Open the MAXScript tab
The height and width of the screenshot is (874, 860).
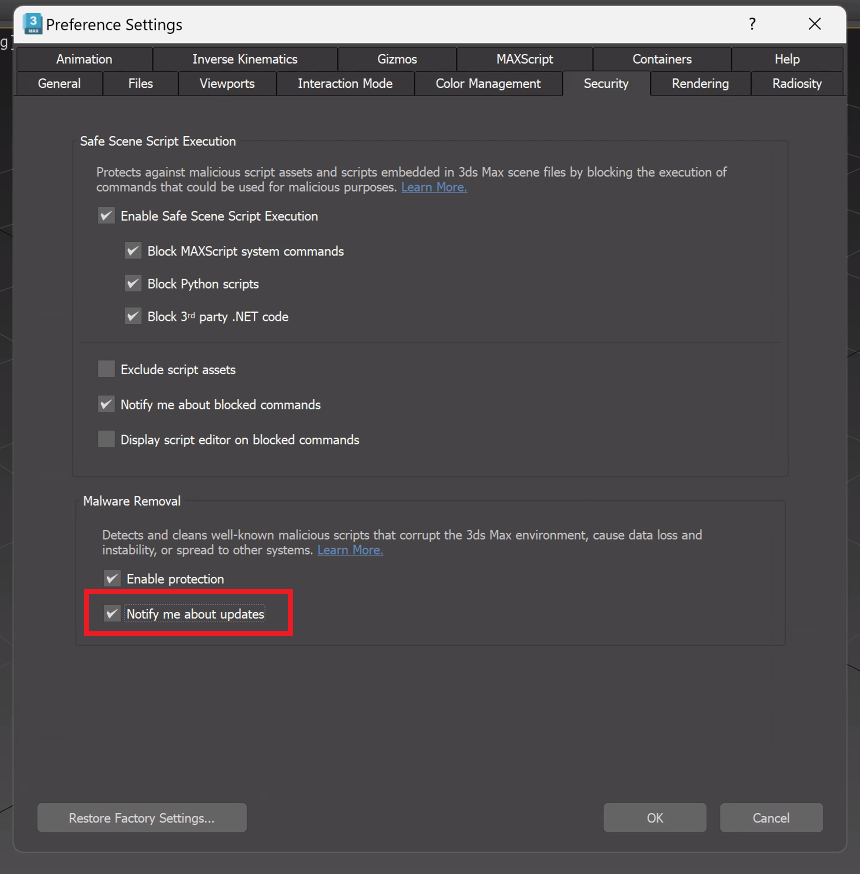524,59
